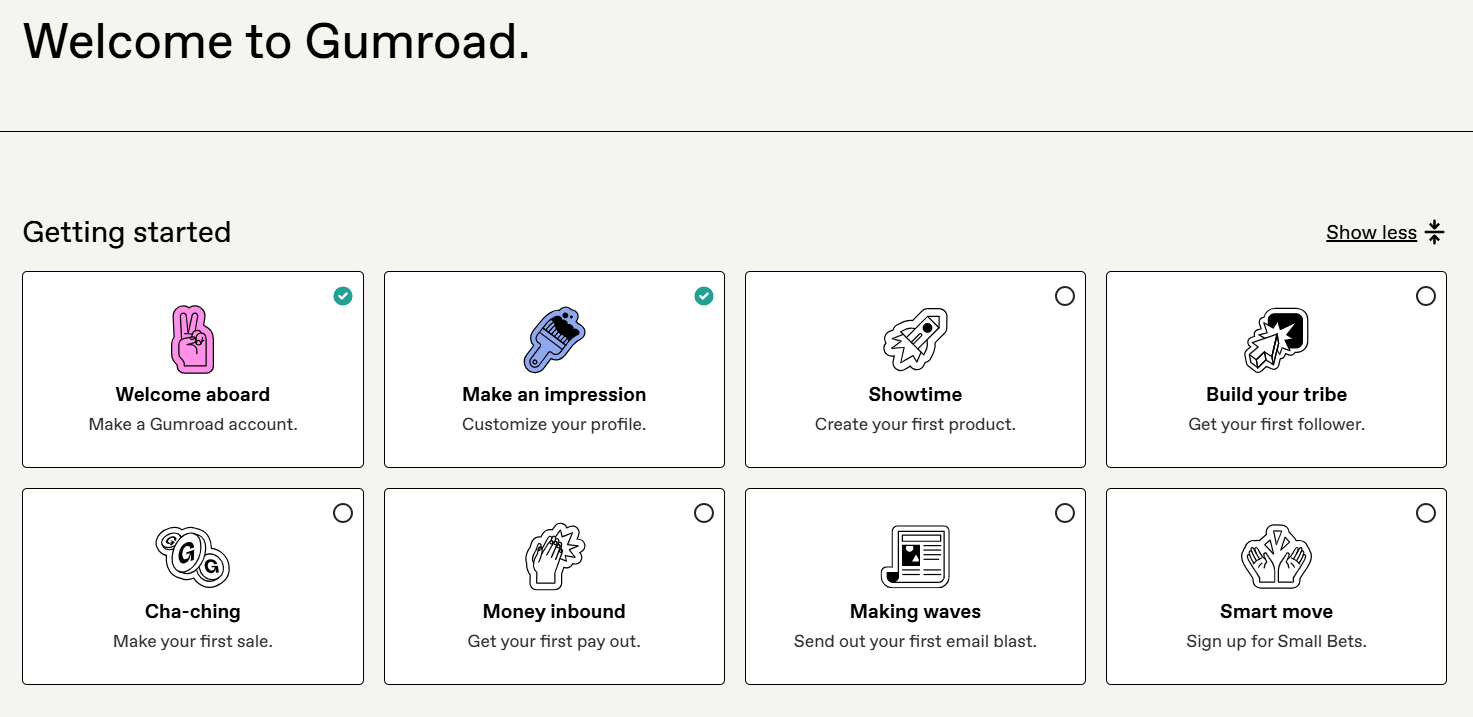Click the collapse arrows icon next to Show less
Image resolution: width=1473 pixels, height=717 pixels.
pyautogui.click(x=1436, y=231)
